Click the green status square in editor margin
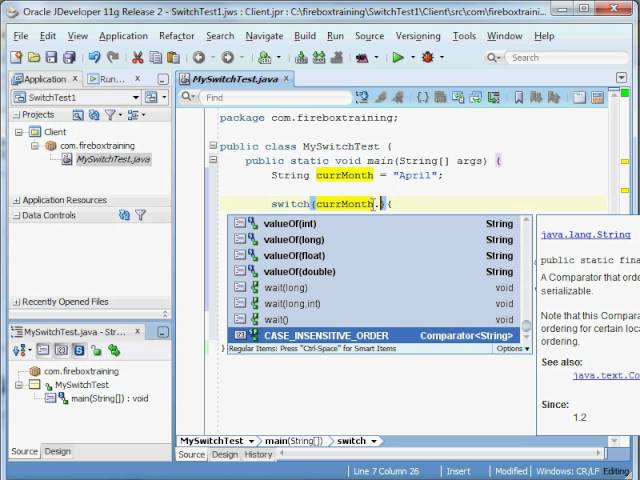 pyautogui.click(x=624, y=93)
